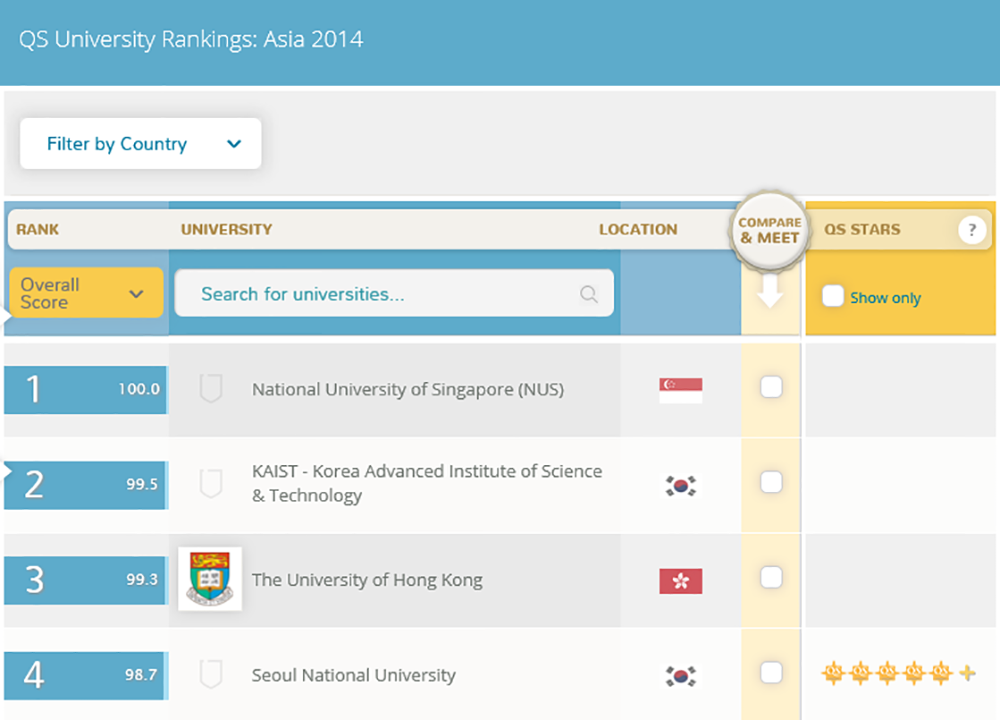Tick the QS Stars Show only checkbox
Image resolution: width=1000 pixels, height=720 pixels.
point(832,296)
